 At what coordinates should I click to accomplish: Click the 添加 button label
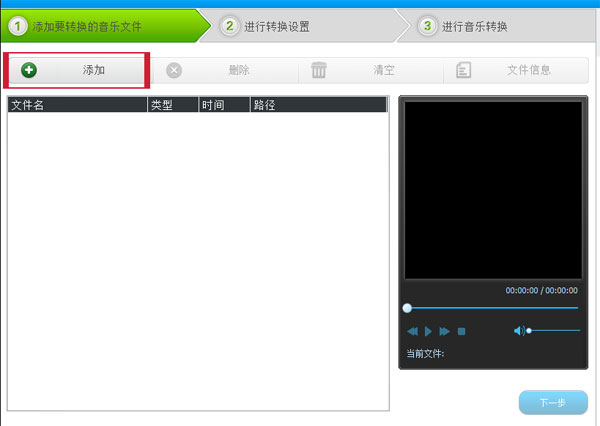click(94, 70)
